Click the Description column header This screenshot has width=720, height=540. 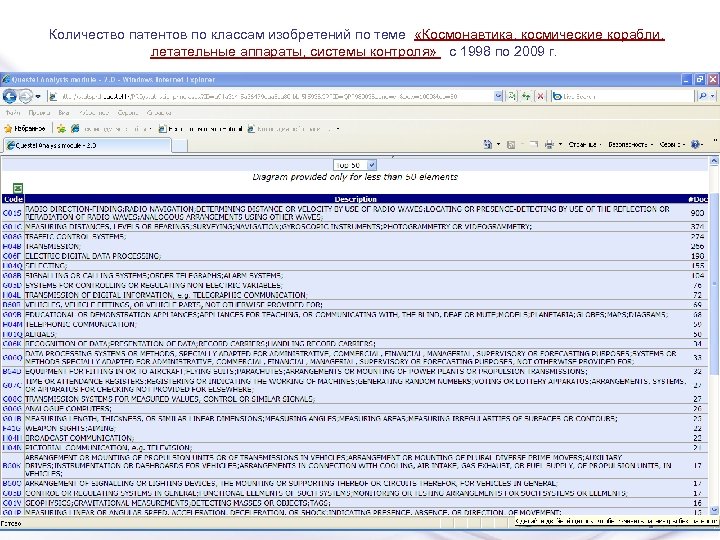point(356,199)
